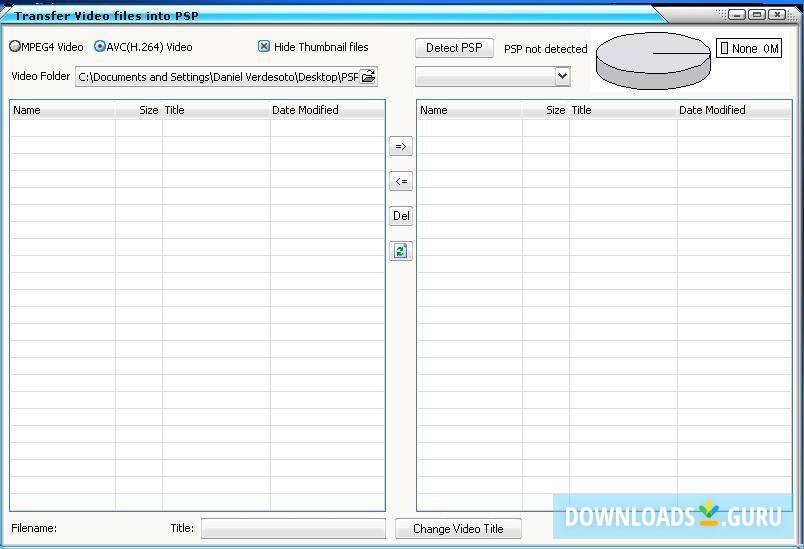Click into the Title input field

[293, 528]
